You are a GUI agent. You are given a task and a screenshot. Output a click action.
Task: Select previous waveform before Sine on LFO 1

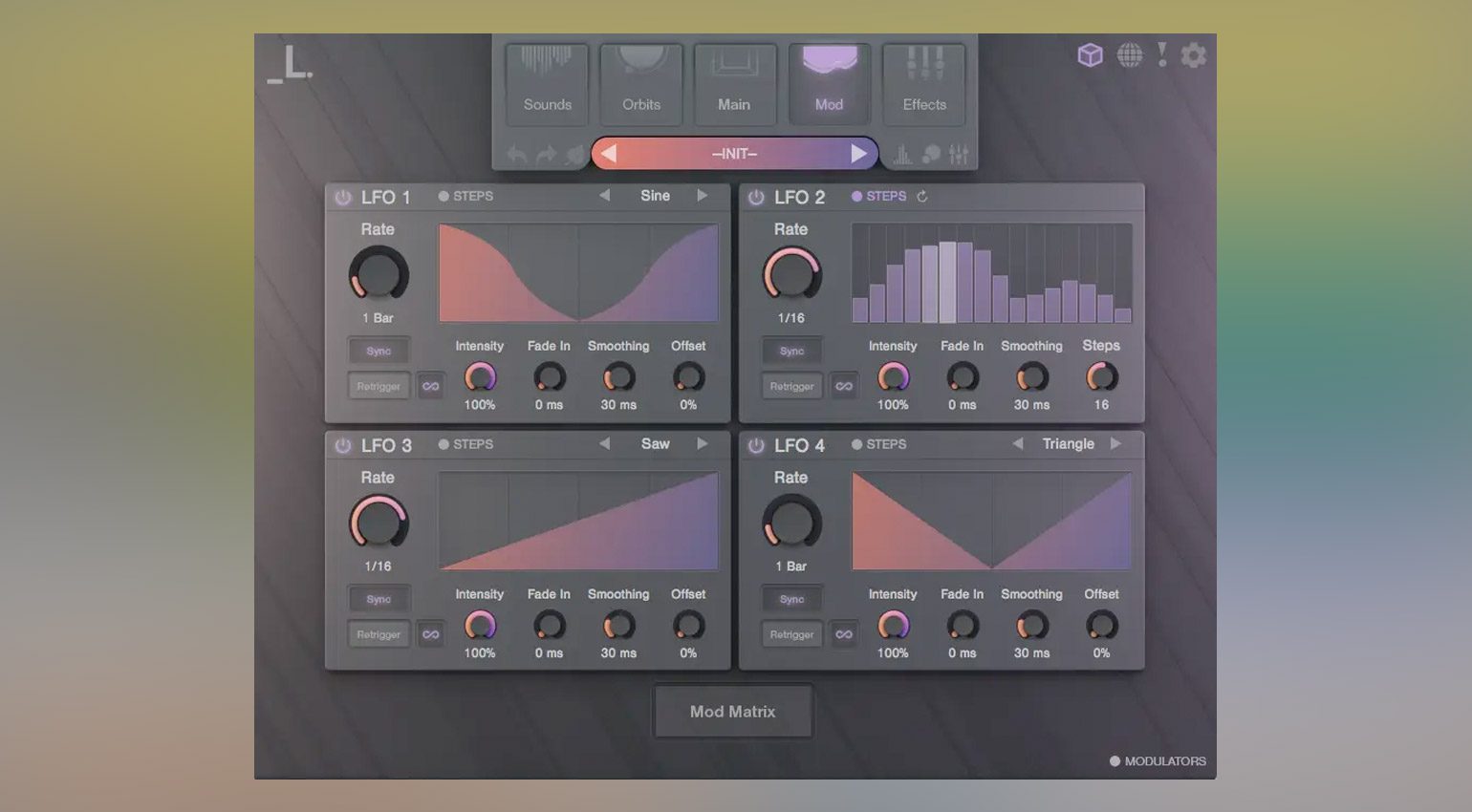pyautogui.click(x=604, y=195)
